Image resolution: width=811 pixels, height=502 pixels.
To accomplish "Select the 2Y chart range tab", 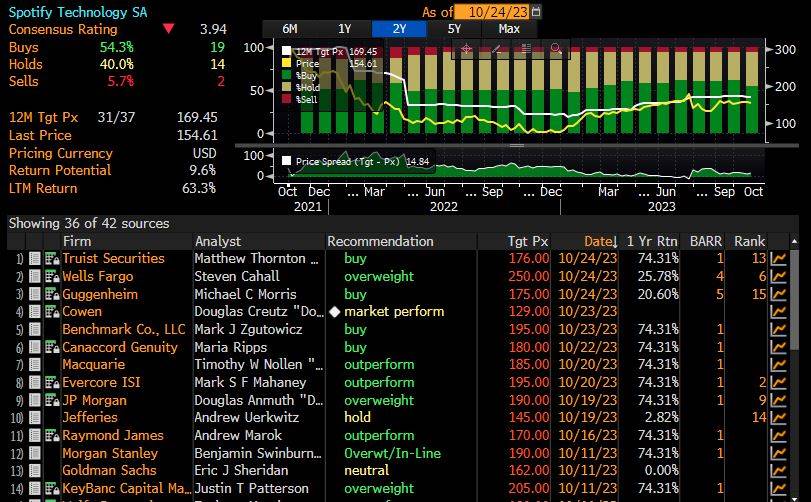I will point(399,29).
